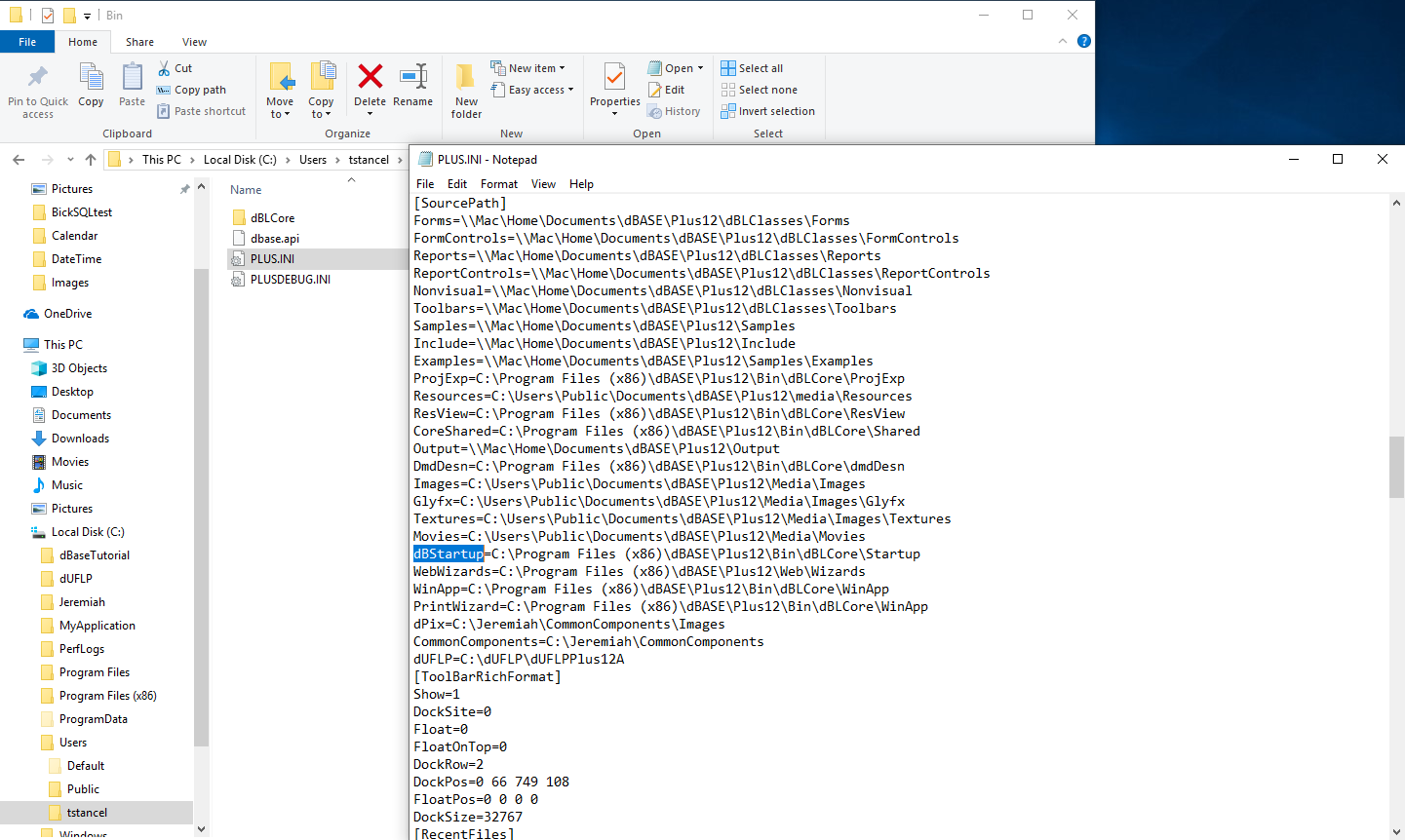The image size is (1405, 840).
Task: Select the PLUSDEBUG.INI file
Action: pyautogui.click(x=290, y=280)
